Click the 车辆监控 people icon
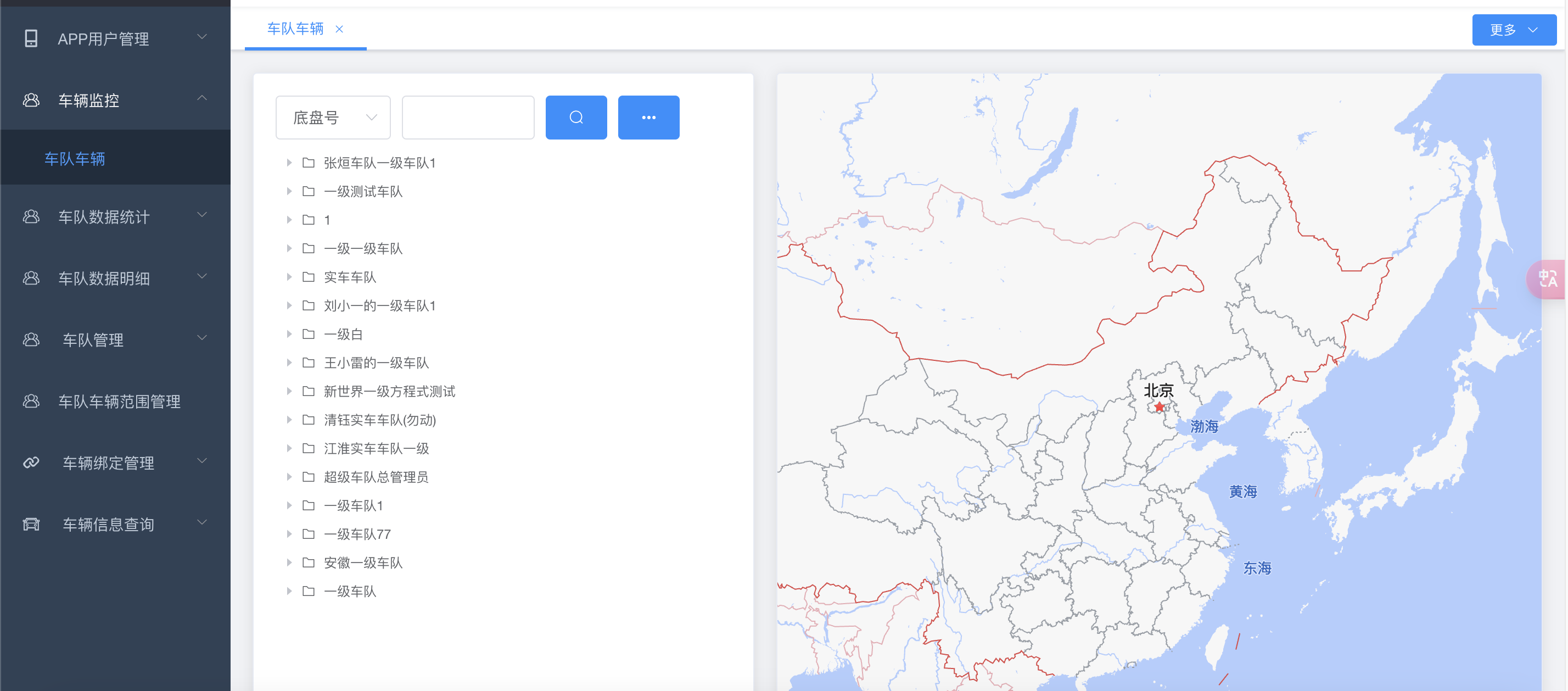The width and height of the screenshot is (1568, 691). 31,100
